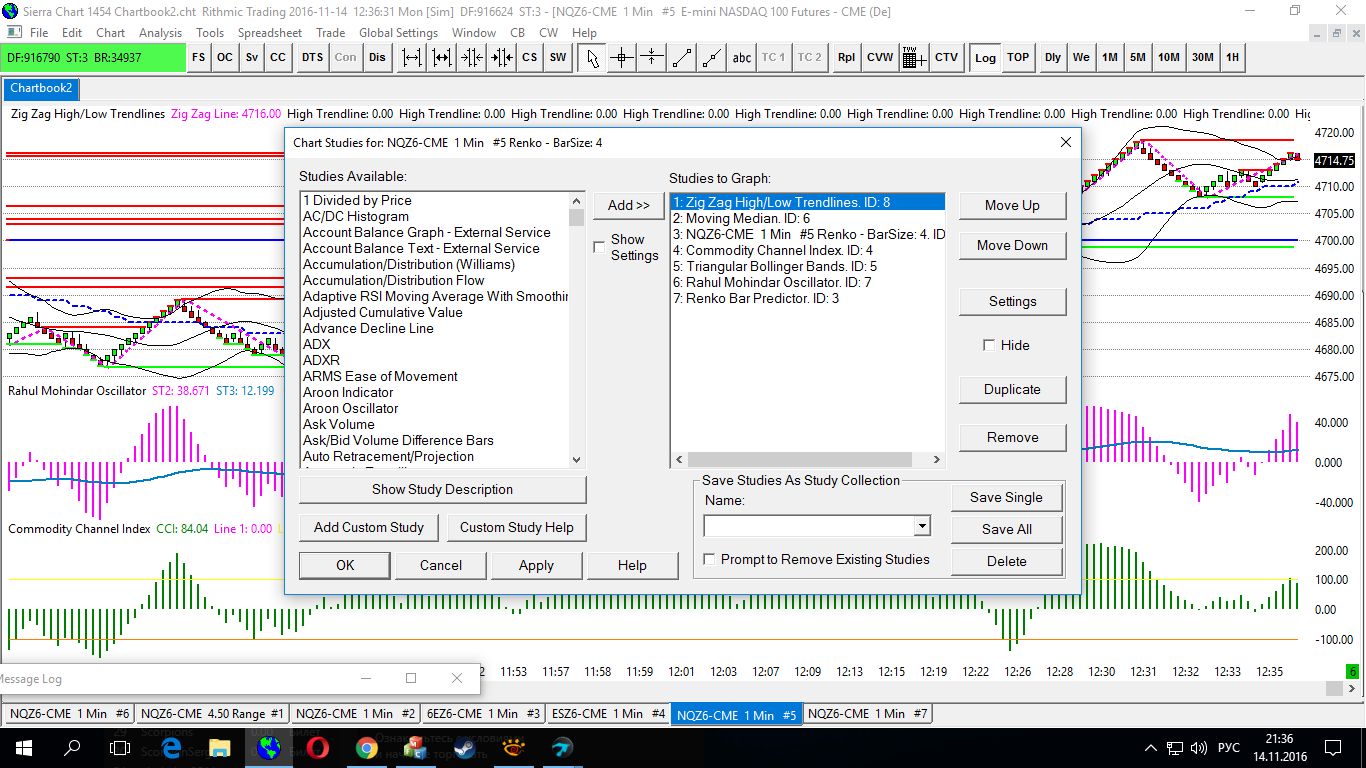Switch chart to 30M timeframe
1366x768 pixels.
coord(1203,57)
